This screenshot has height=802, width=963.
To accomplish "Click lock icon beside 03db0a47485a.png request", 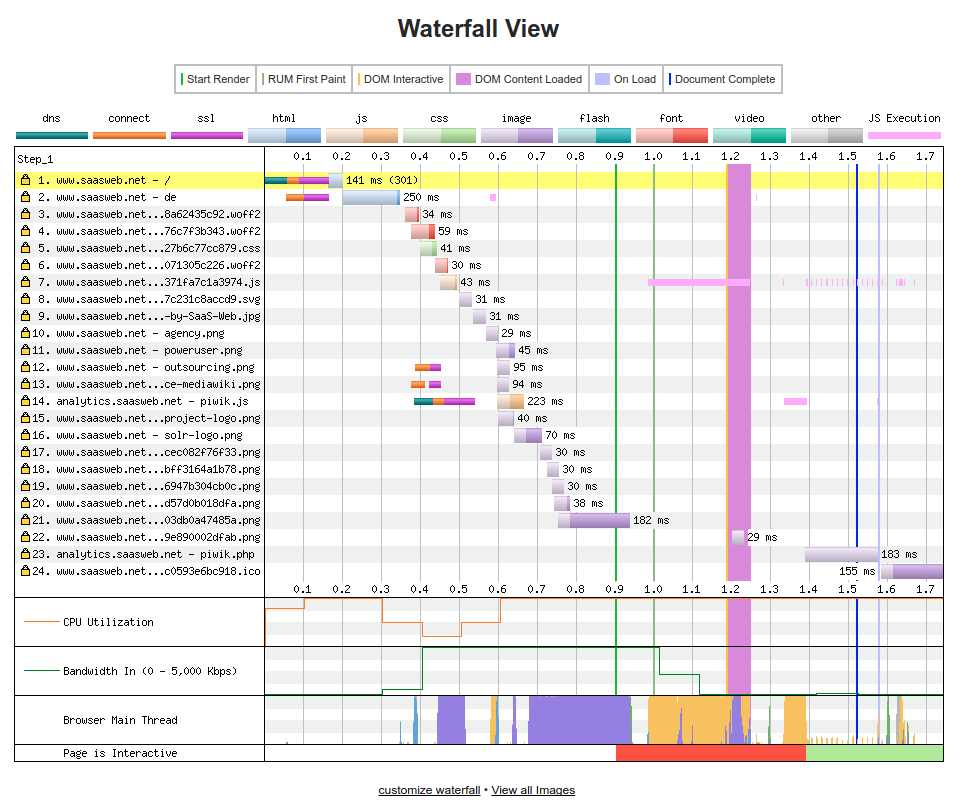I will coord(25,520).
